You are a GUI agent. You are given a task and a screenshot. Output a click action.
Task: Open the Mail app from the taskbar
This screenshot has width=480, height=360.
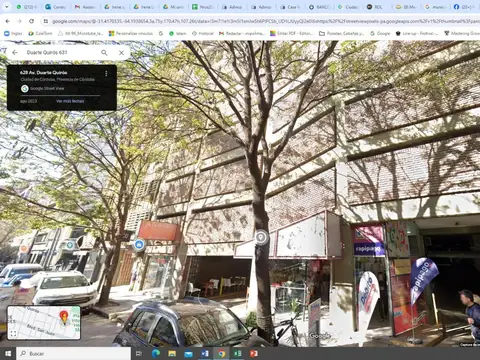pos(188,353)
